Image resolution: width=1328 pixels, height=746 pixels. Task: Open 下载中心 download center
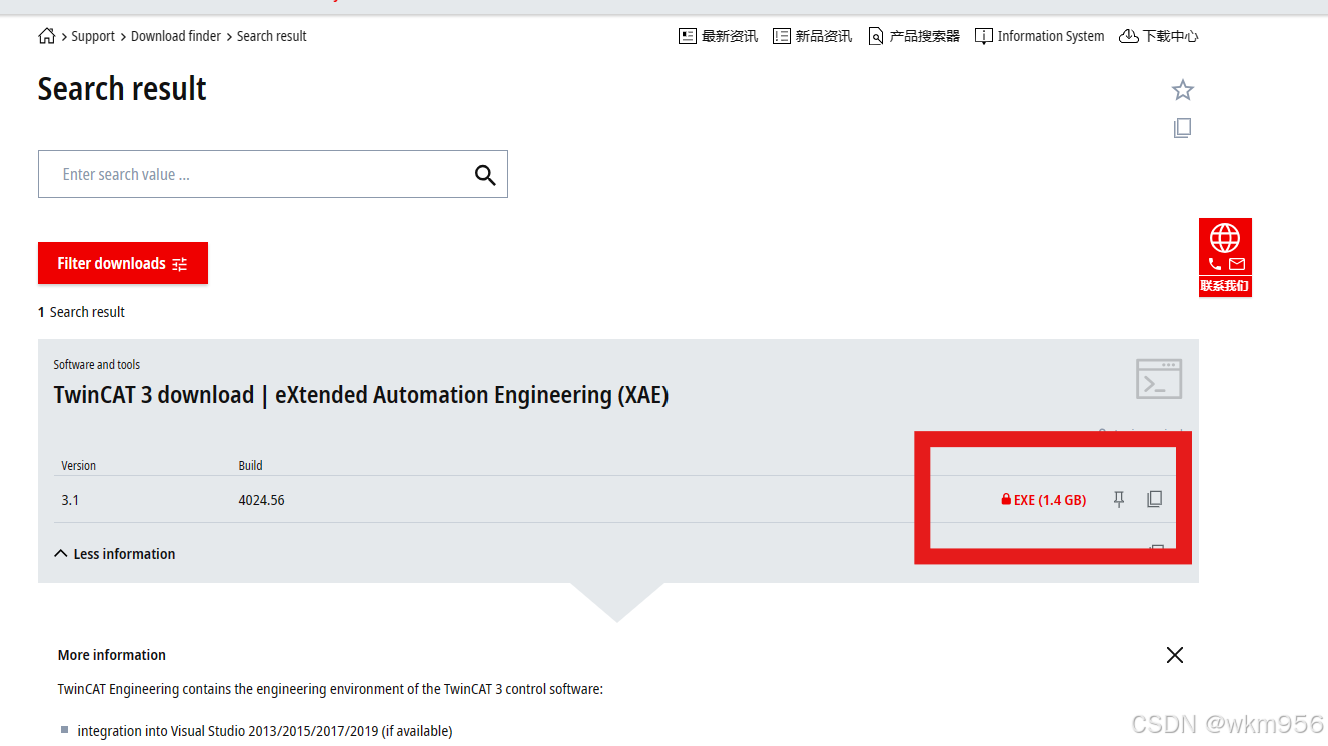1159,36
